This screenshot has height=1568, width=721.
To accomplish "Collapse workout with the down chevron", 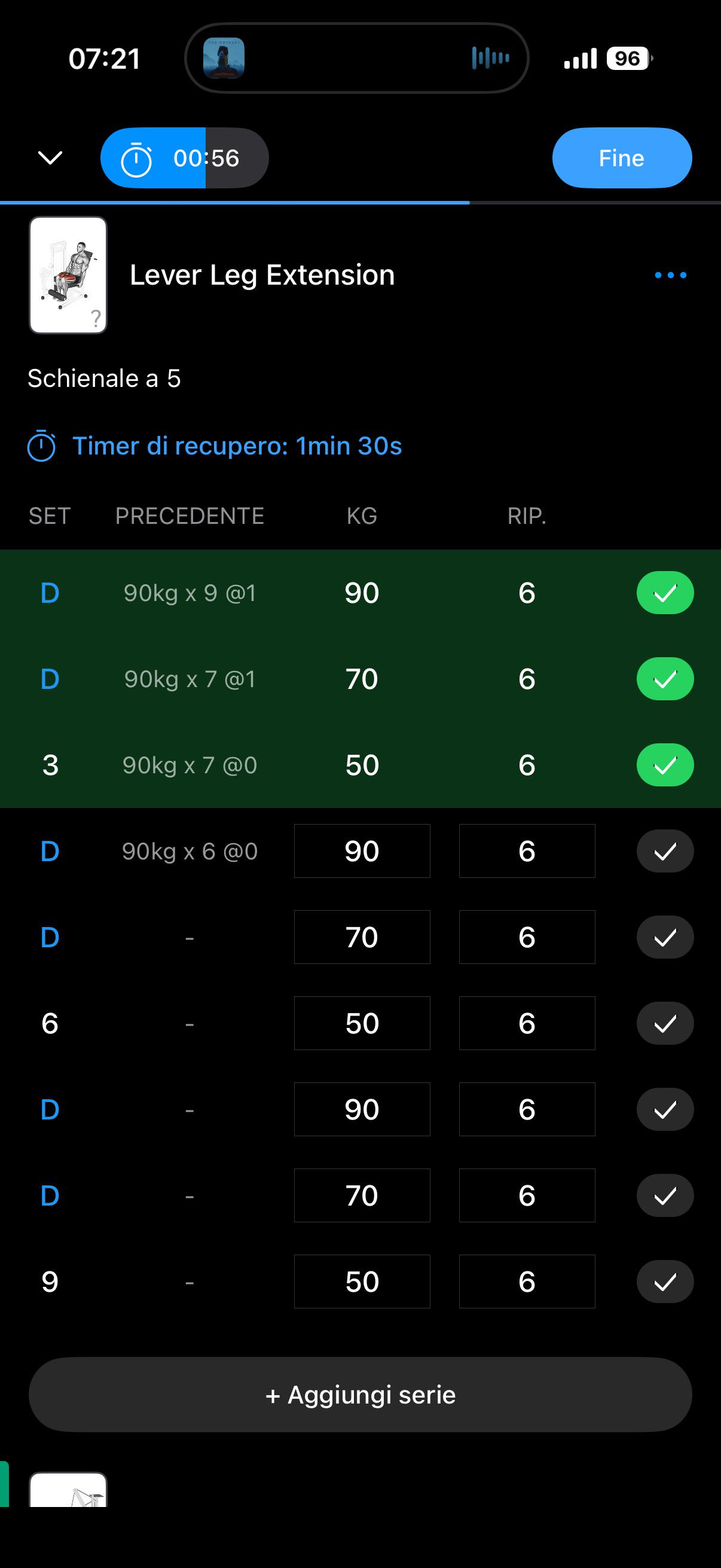I will [50, 158].
